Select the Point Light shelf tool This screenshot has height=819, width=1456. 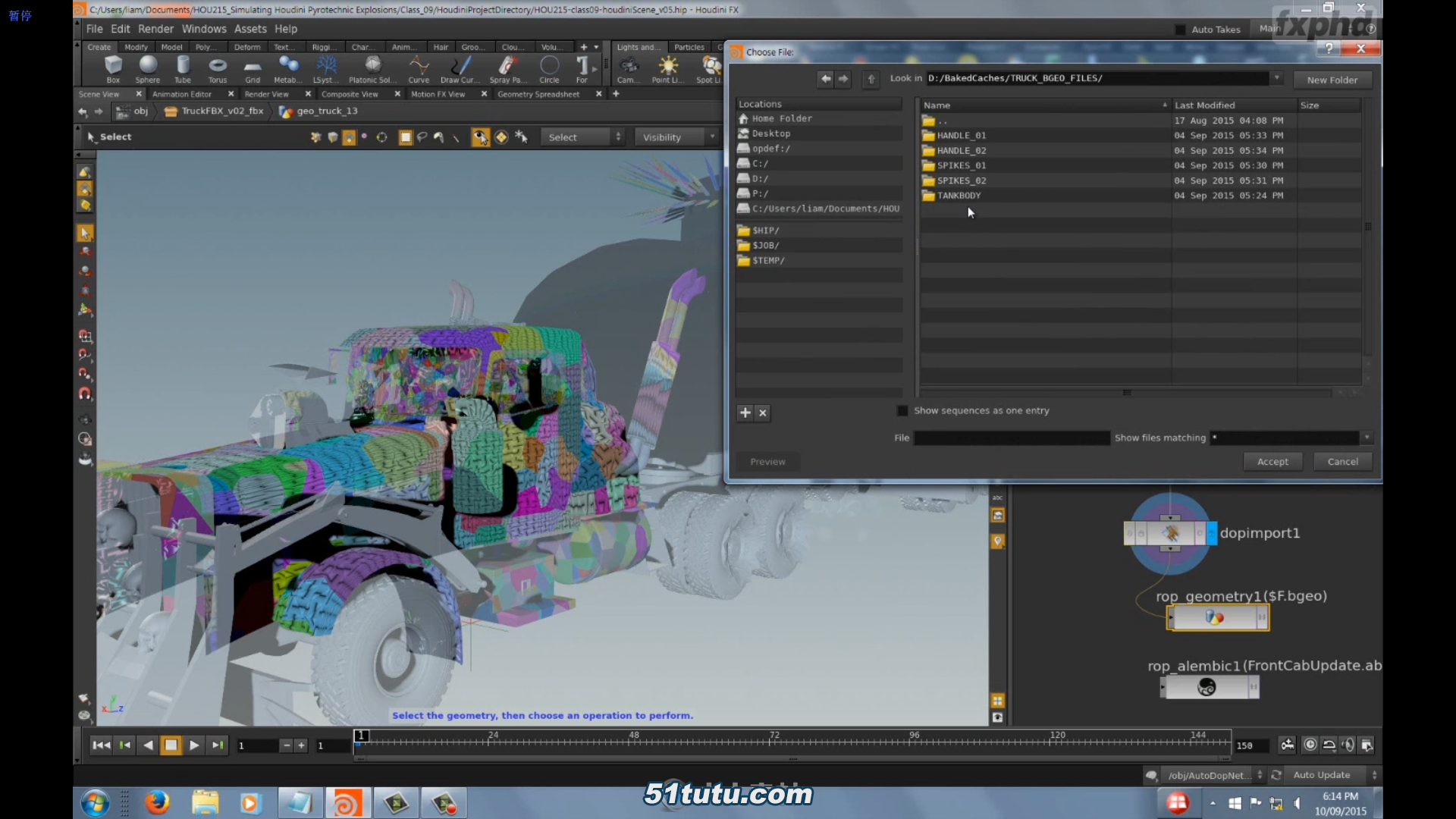(x=668, y=69)
